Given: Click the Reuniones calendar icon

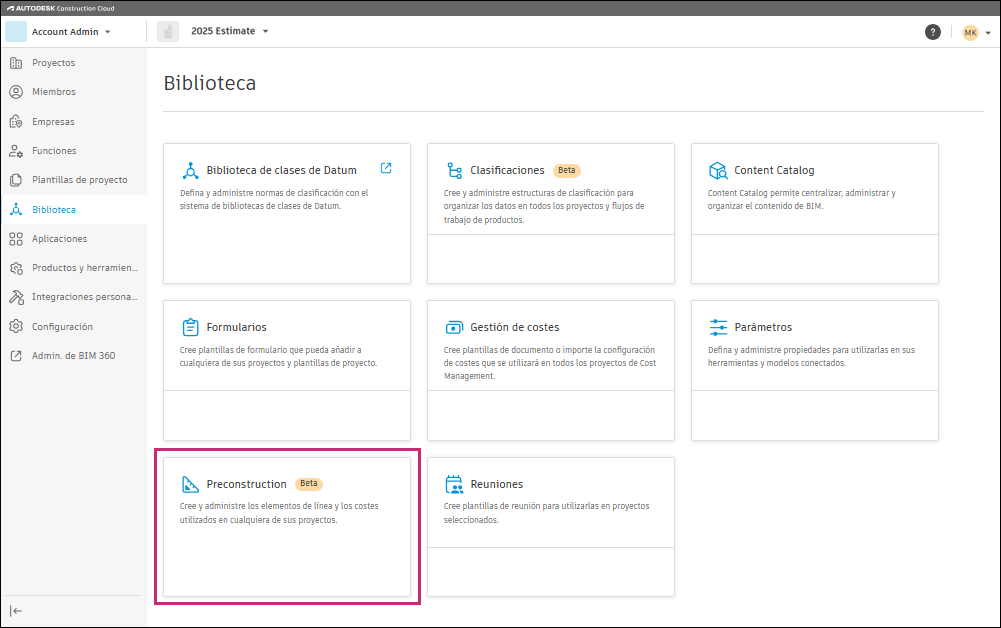Looking at the screenshot, I should [x=454, y=484].
